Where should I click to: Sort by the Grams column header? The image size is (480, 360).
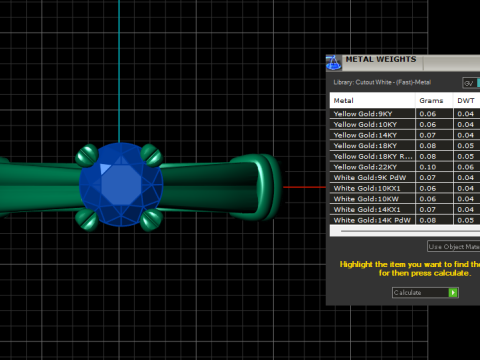pos(434,100)
